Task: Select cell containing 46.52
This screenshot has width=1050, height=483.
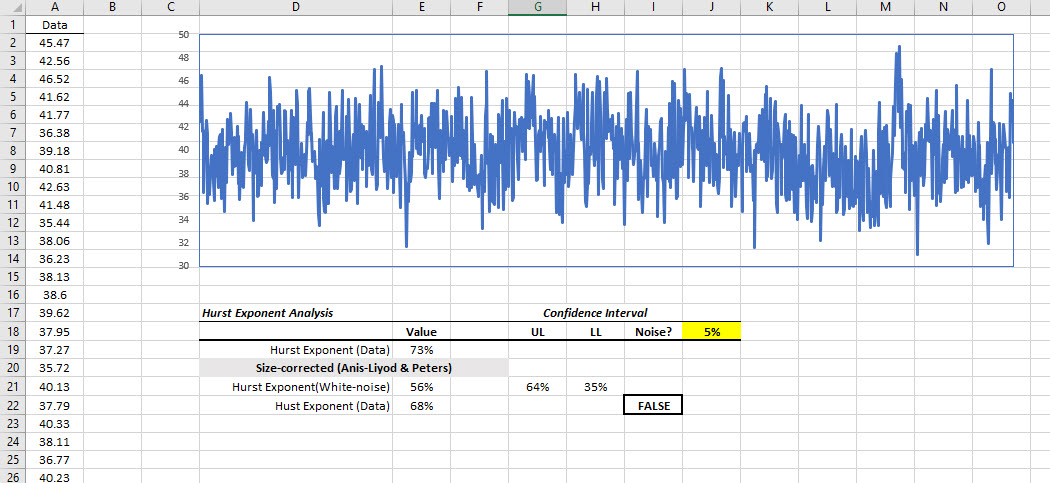Action: click(x=54, y=79)
